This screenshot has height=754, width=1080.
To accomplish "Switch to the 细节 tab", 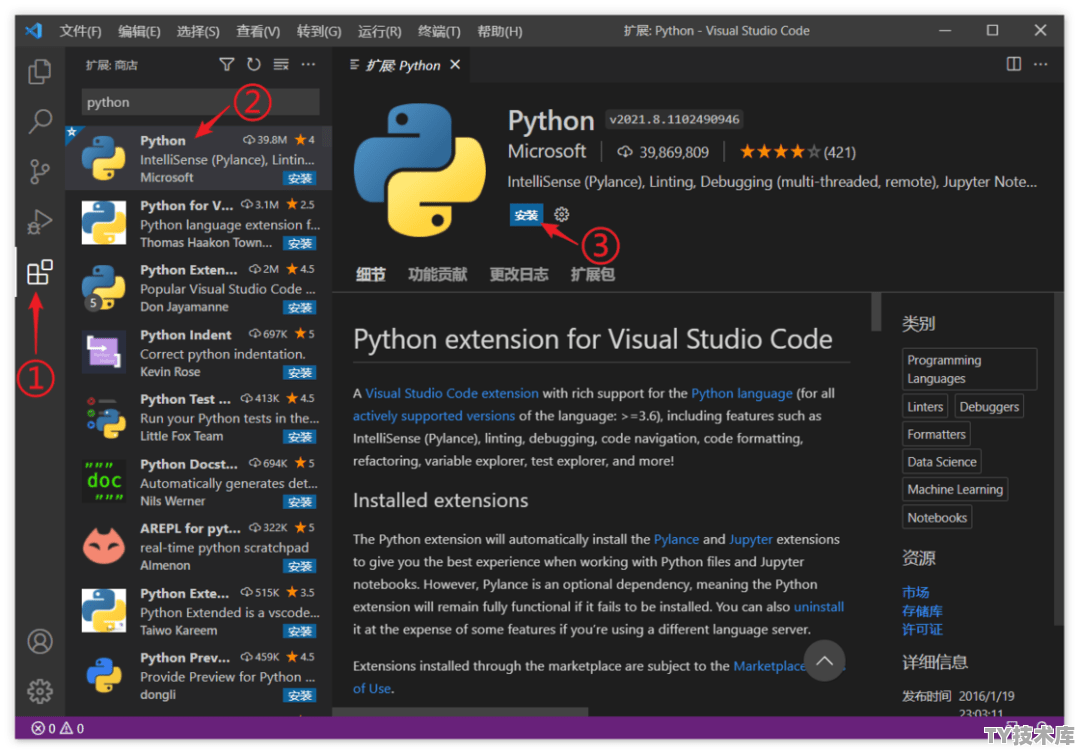I will click(371, 275).
